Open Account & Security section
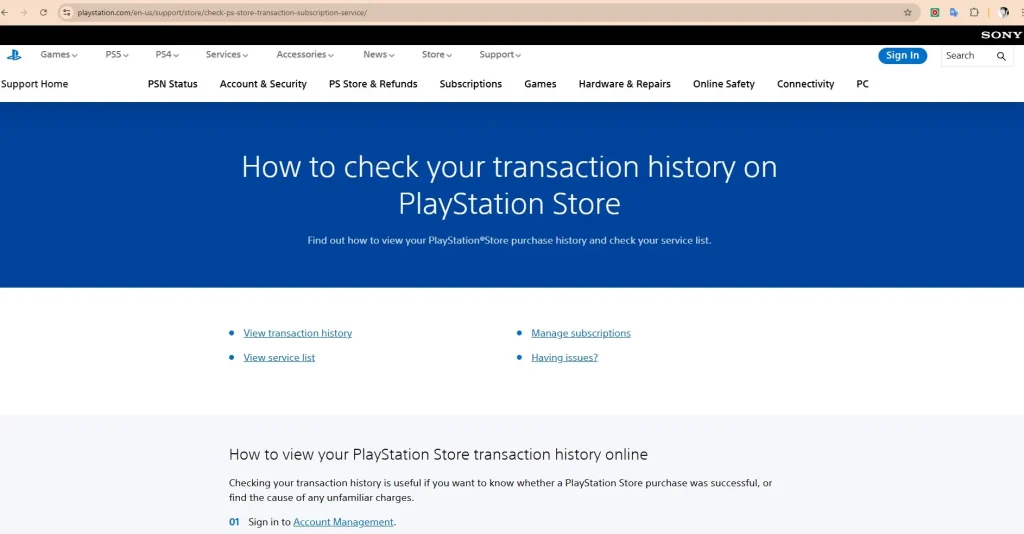The width and height of the screenshot is (1024, 534). tap(263, 84)
